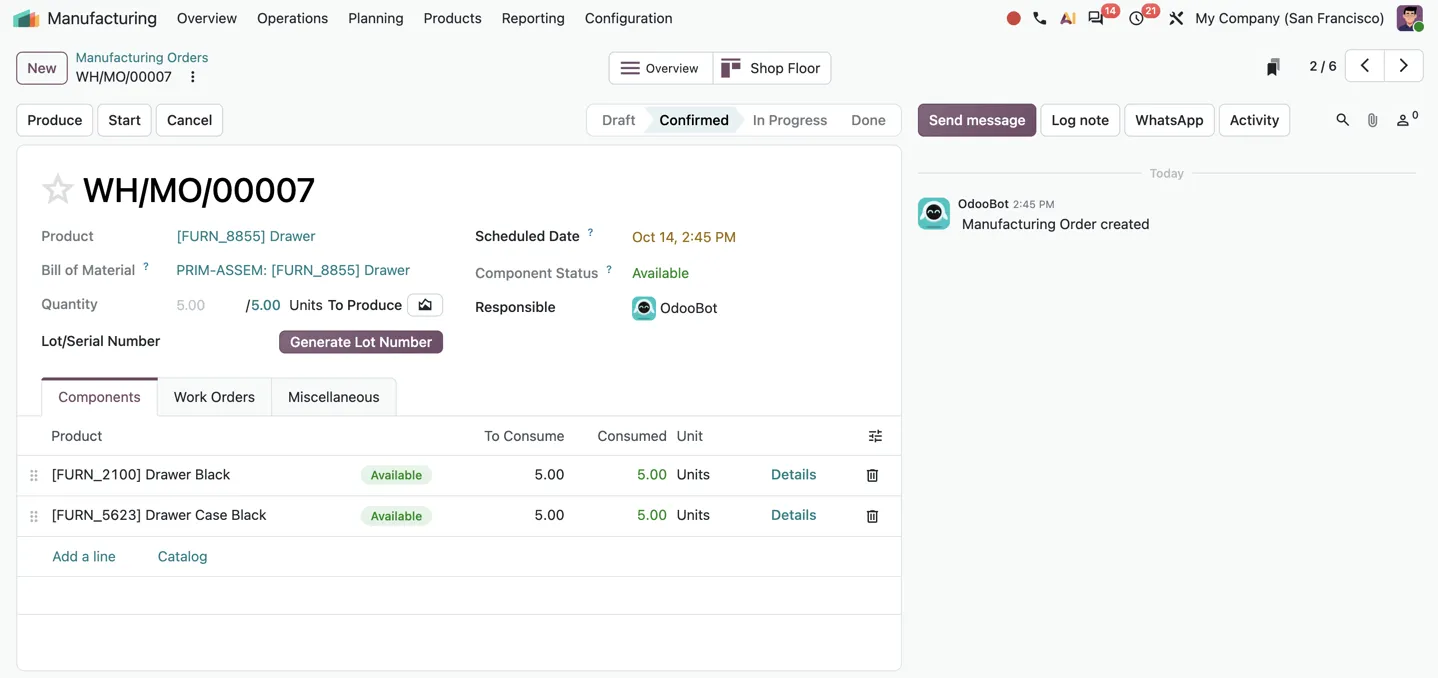Open the debug tools wrench icon
Viewport: 1438px width, 678px height.
[1176, 18]
